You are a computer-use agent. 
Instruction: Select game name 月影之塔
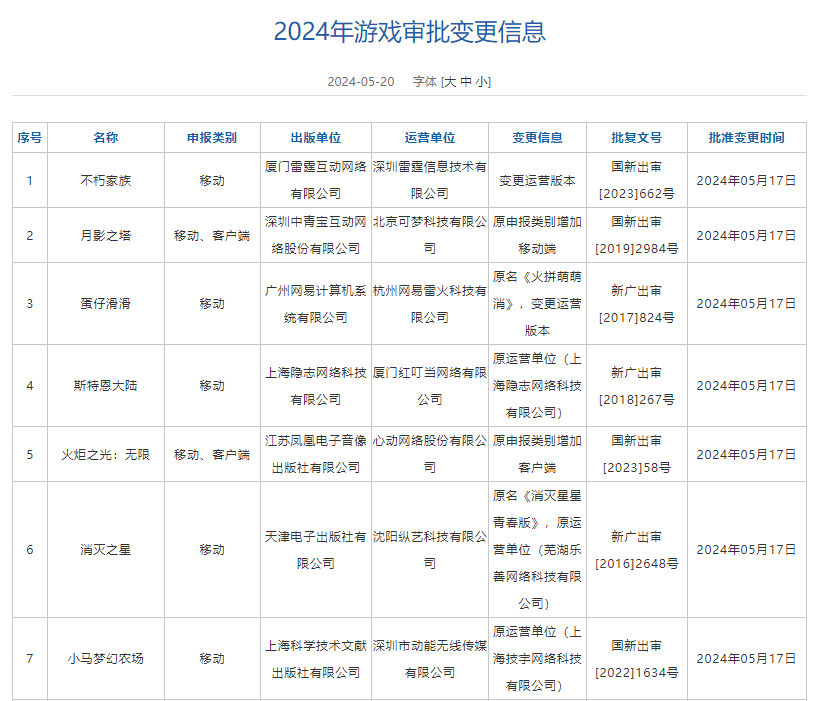[x=106, y=235]
